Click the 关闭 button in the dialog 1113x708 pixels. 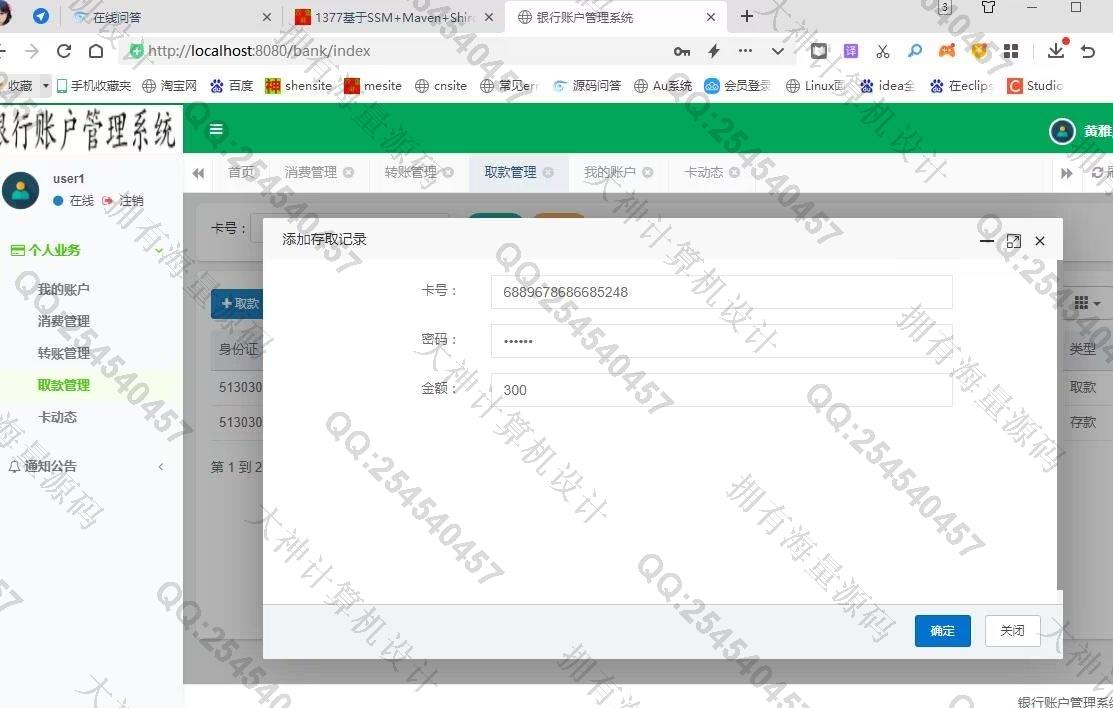1012,631
